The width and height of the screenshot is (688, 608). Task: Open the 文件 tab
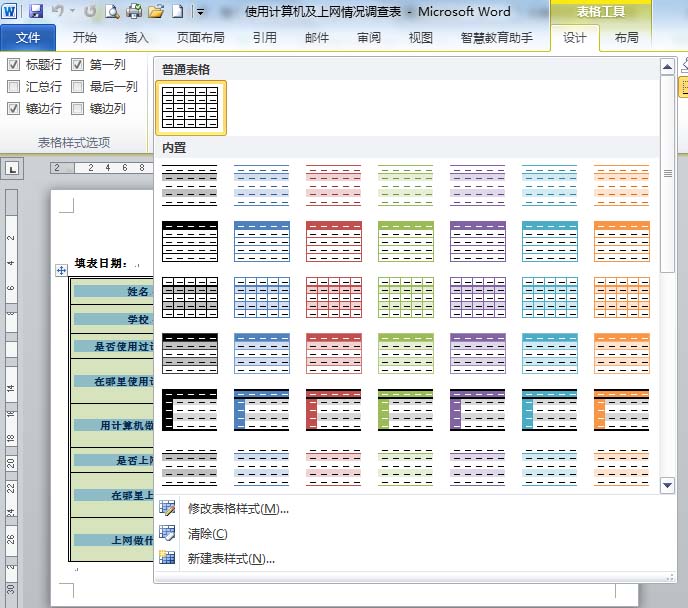(28, 38)
